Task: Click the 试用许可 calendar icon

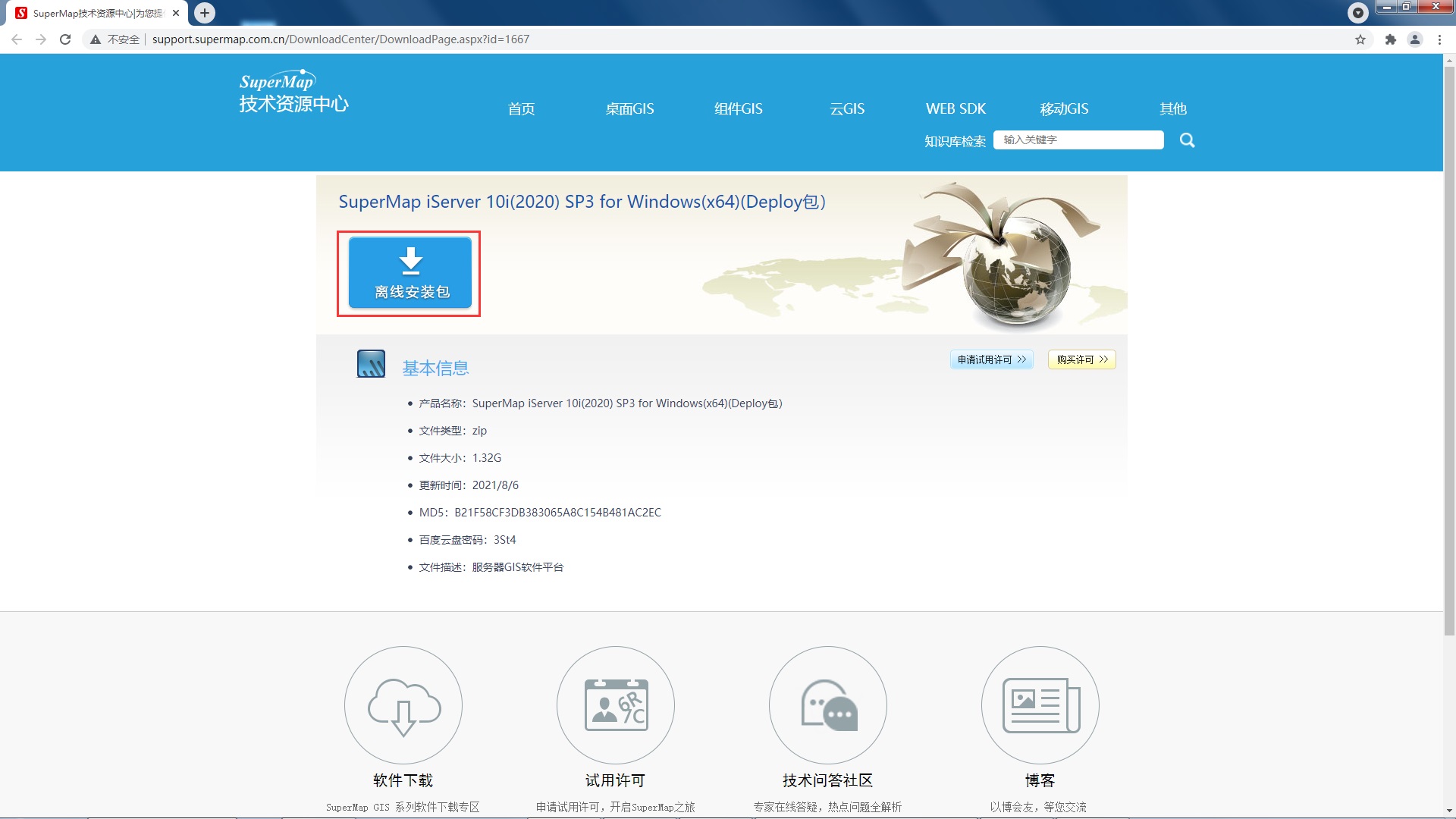Action: tap(616, 705)
